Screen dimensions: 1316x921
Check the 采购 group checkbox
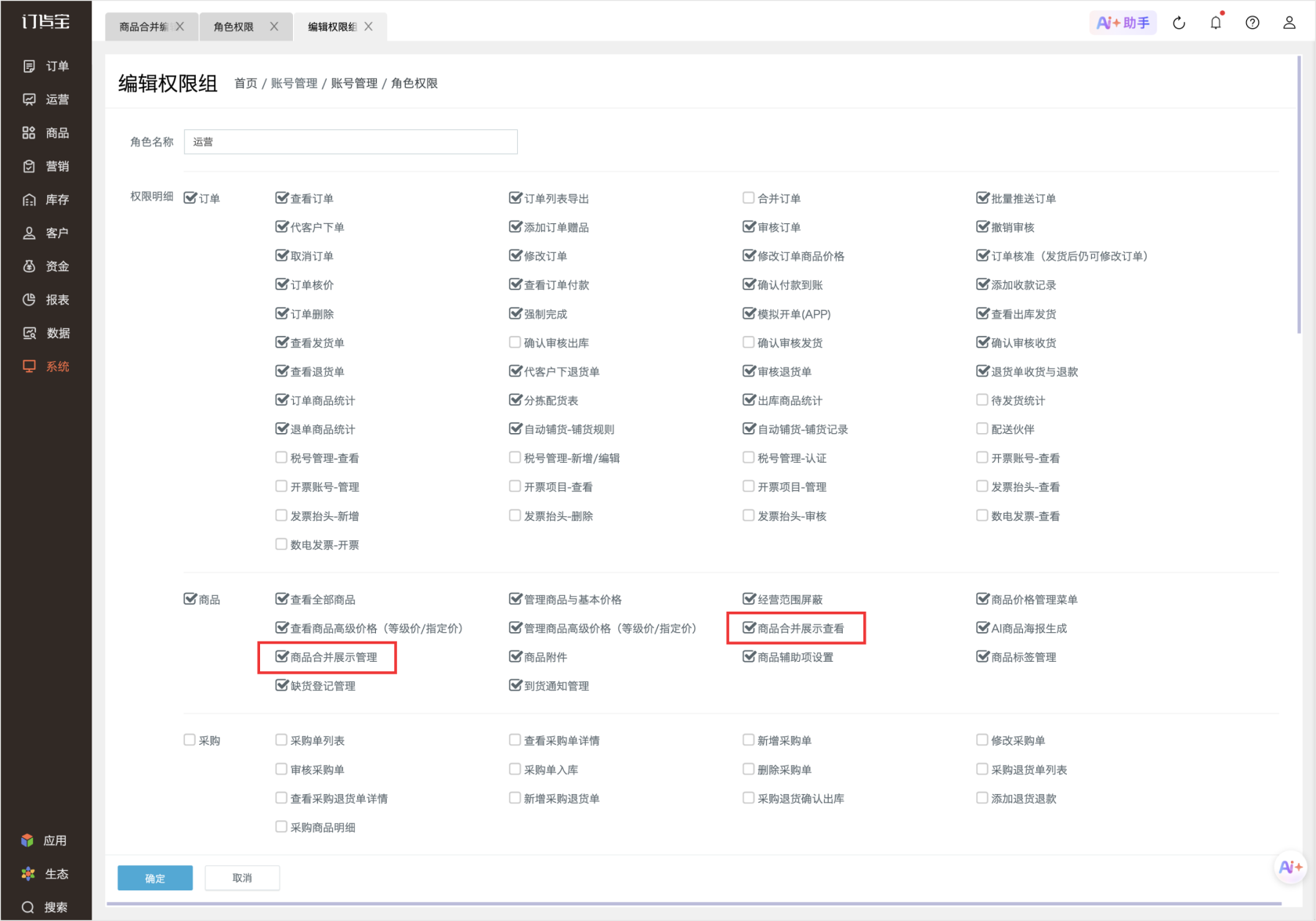[190, 740]
